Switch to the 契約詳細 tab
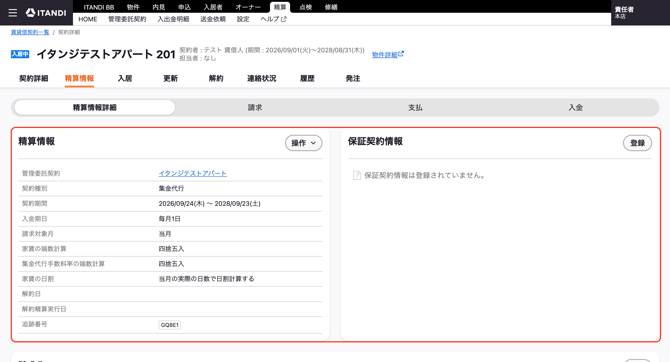Screen dimensions: 670x362 point(34,79)
